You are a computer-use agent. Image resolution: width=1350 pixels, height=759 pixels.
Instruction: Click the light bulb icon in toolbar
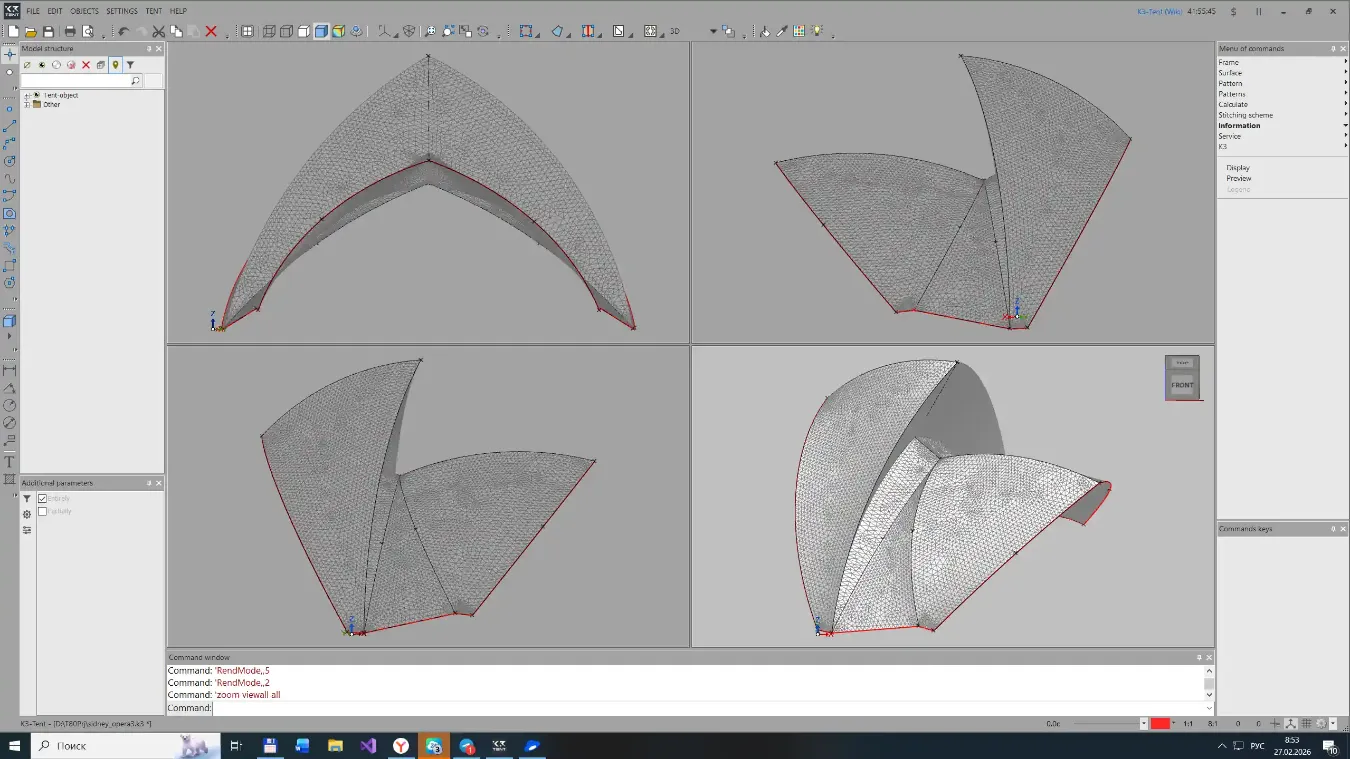coord(817,32)
